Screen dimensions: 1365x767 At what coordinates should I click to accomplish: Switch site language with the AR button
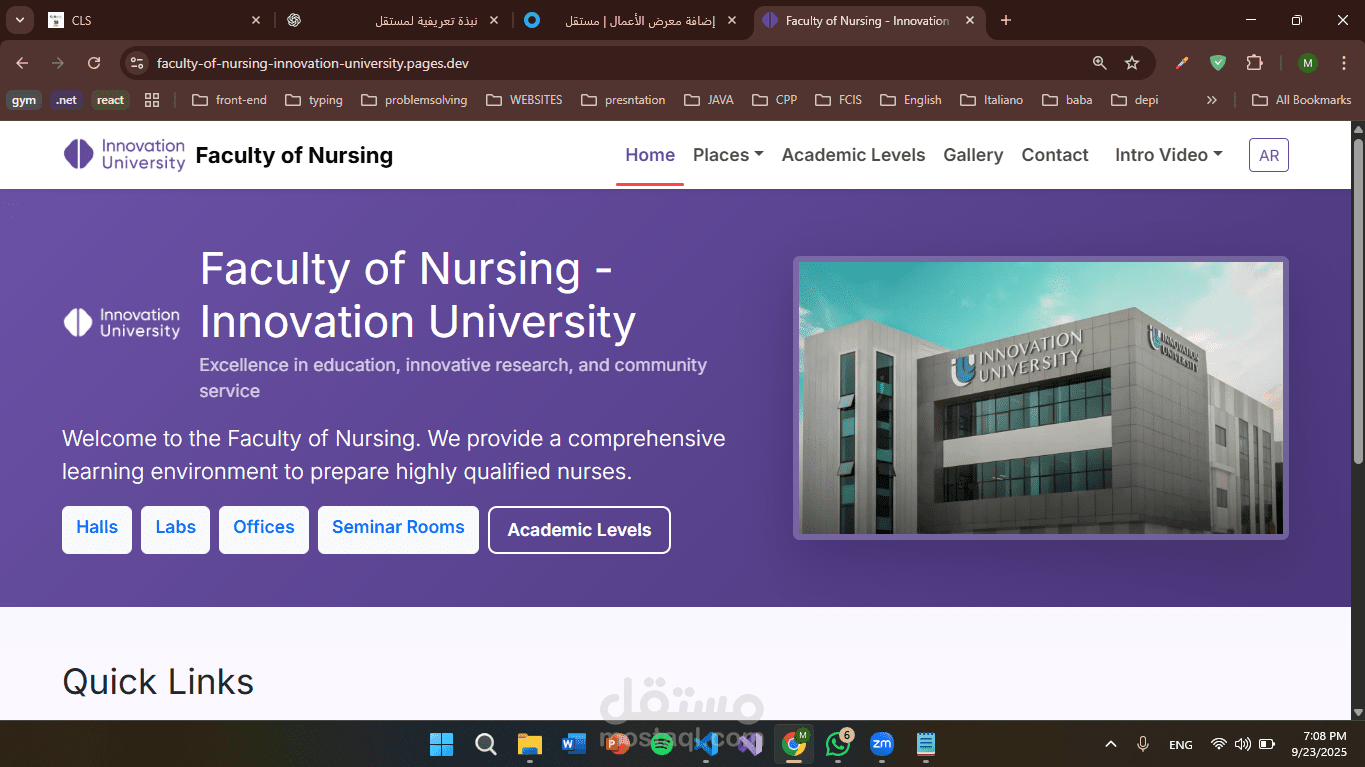click(x=1269, y=155)
